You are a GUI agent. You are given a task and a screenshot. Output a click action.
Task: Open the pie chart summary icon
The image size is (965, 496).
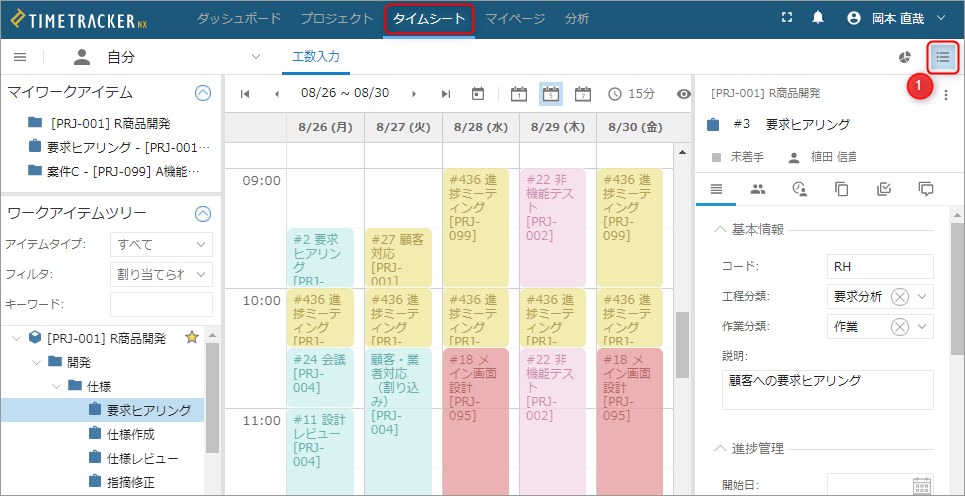point(905,57)
